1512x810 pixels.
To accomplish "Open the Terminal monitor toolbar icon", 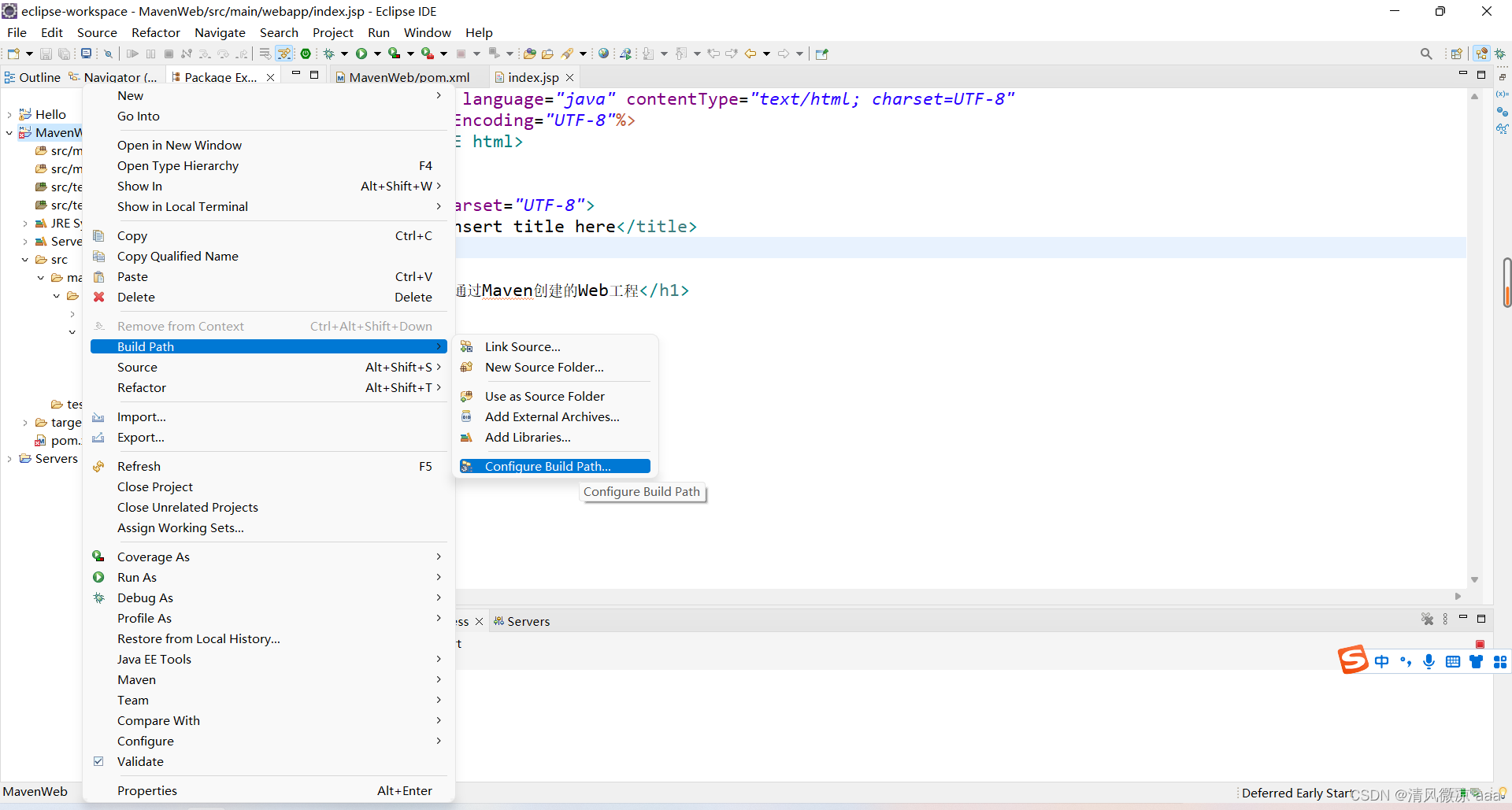I will click(x=87, y=54).
